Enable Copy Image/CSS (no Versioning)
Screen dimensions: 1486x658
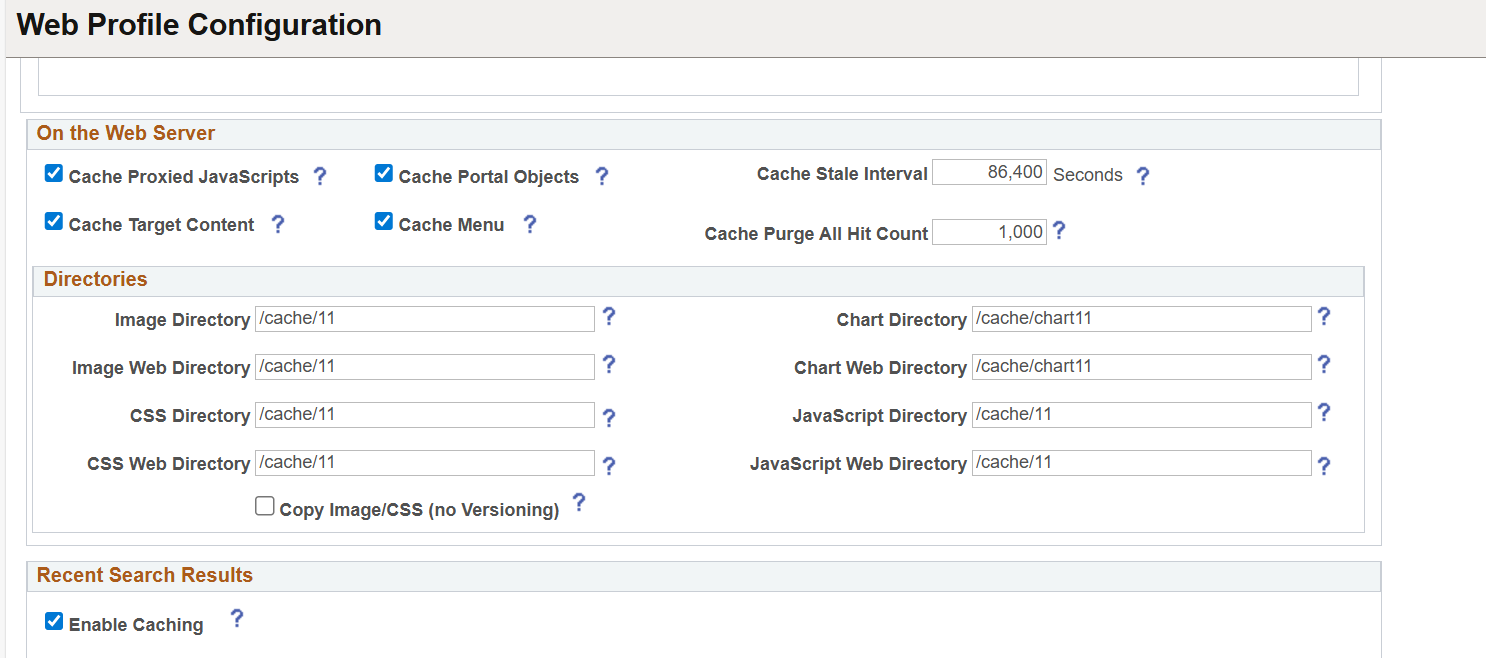265,507
